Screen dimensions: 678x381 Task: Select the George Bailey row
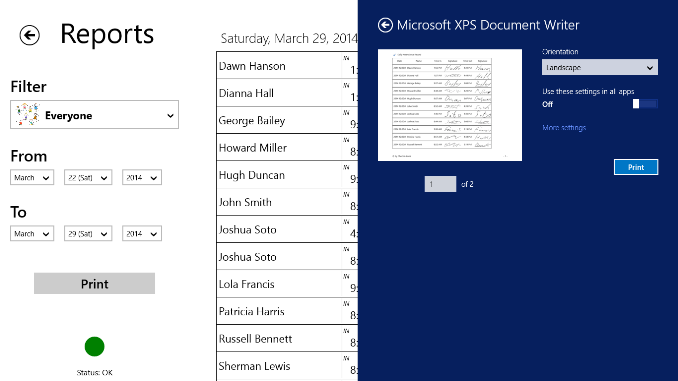[x=287, y=120]
